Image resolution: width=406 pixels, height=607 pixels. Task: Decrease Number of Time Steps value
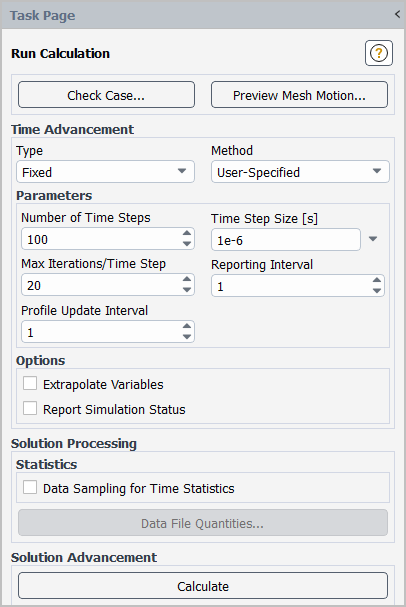187,243
